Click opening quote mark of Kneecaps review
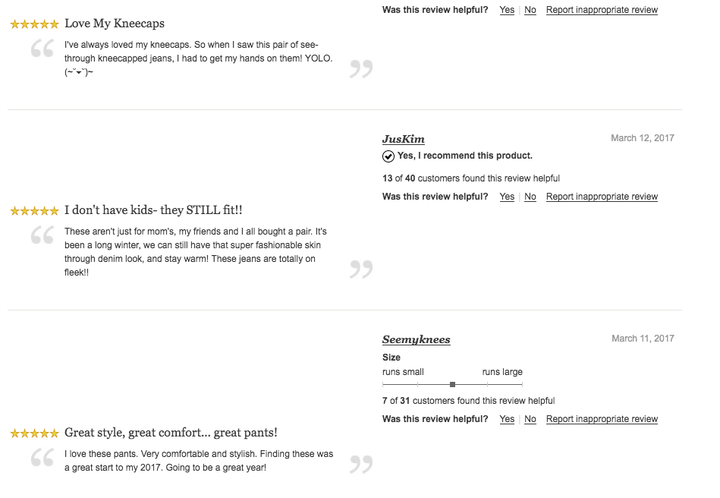 coord(42,48)
